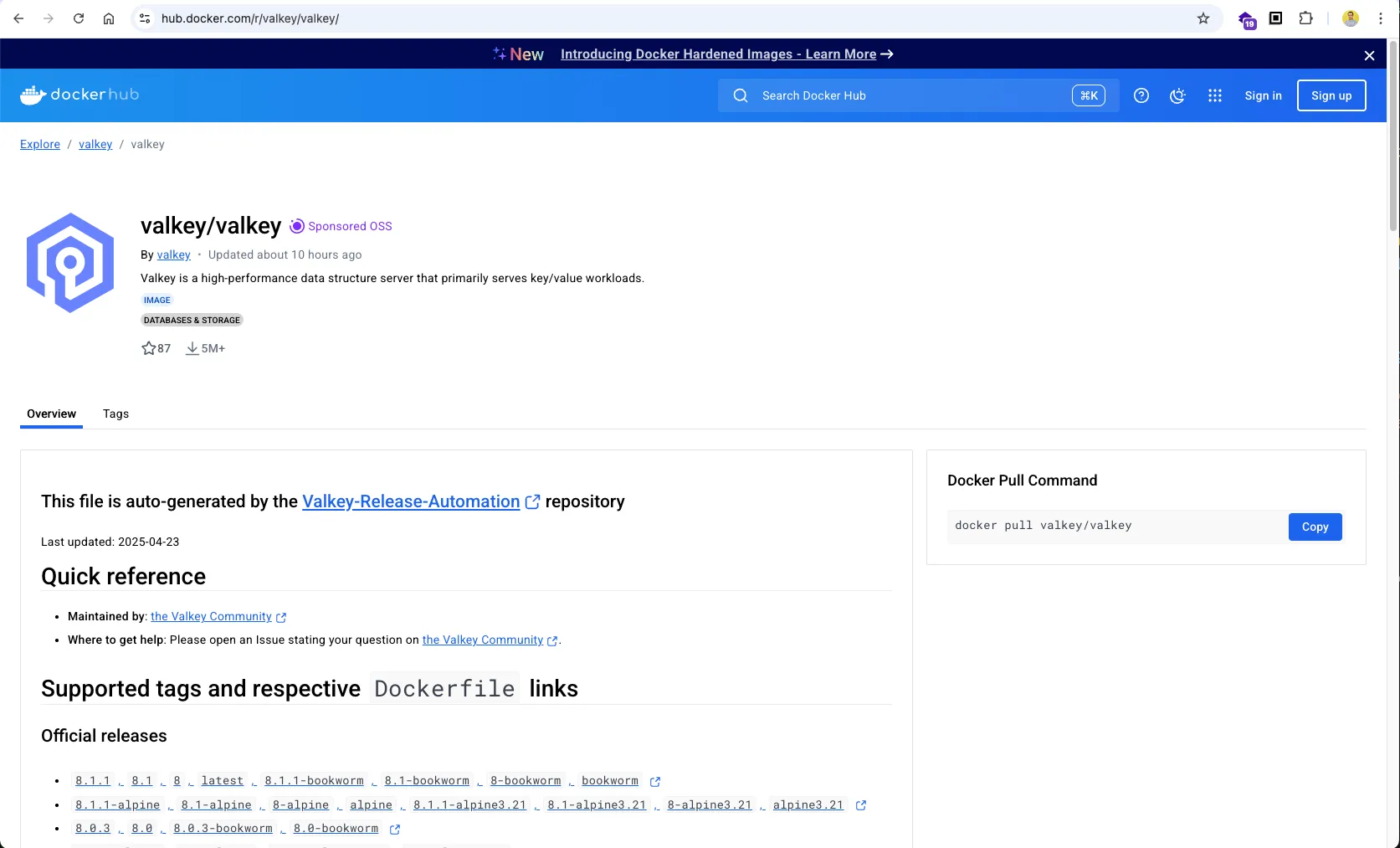This screenshot has width=1400, height=848.
Task: Click the Sponsored OSS badge
Action: (x=341, y=226)
